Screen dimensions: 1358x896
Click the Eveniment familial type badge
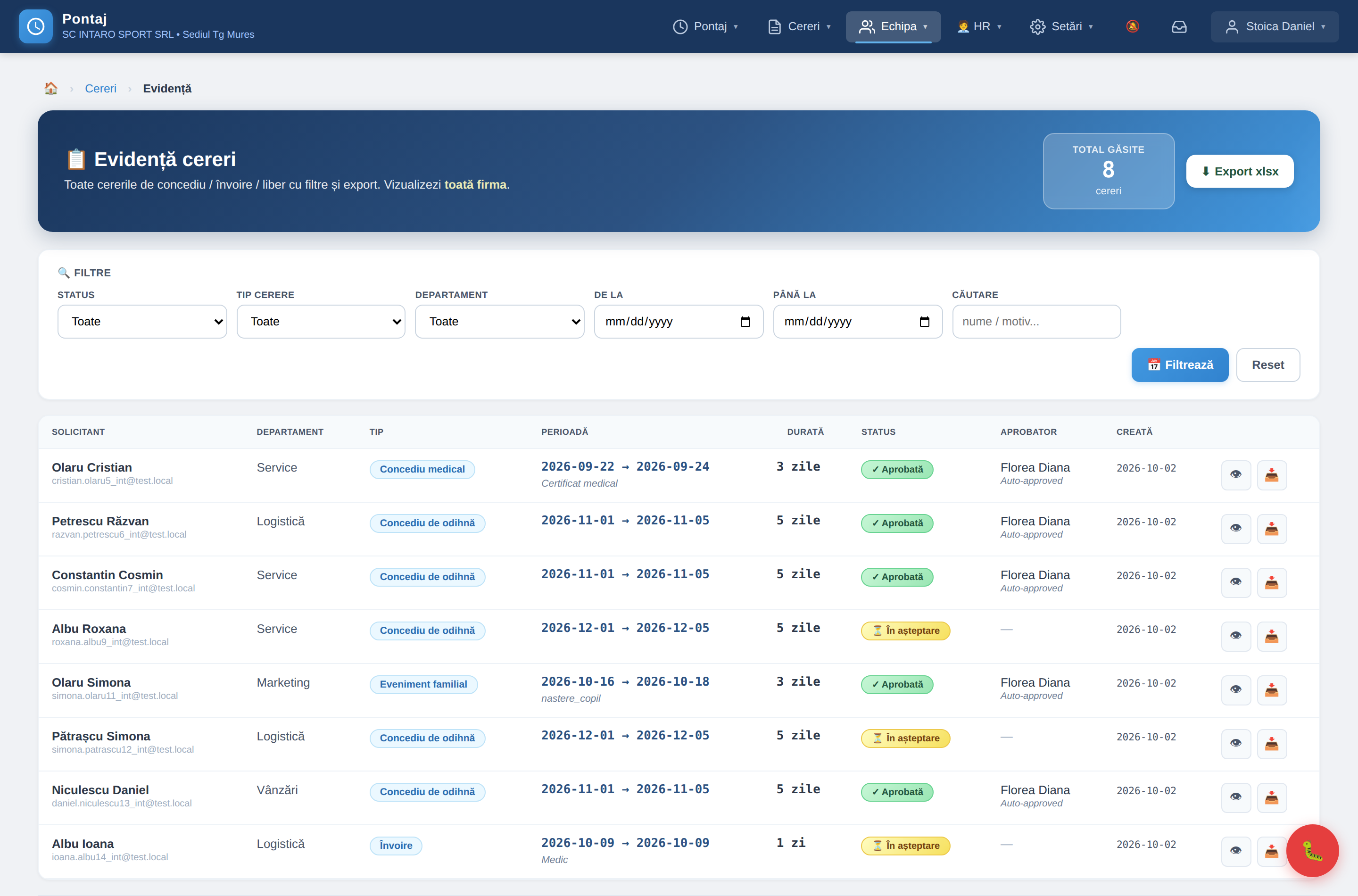point(423,684)
